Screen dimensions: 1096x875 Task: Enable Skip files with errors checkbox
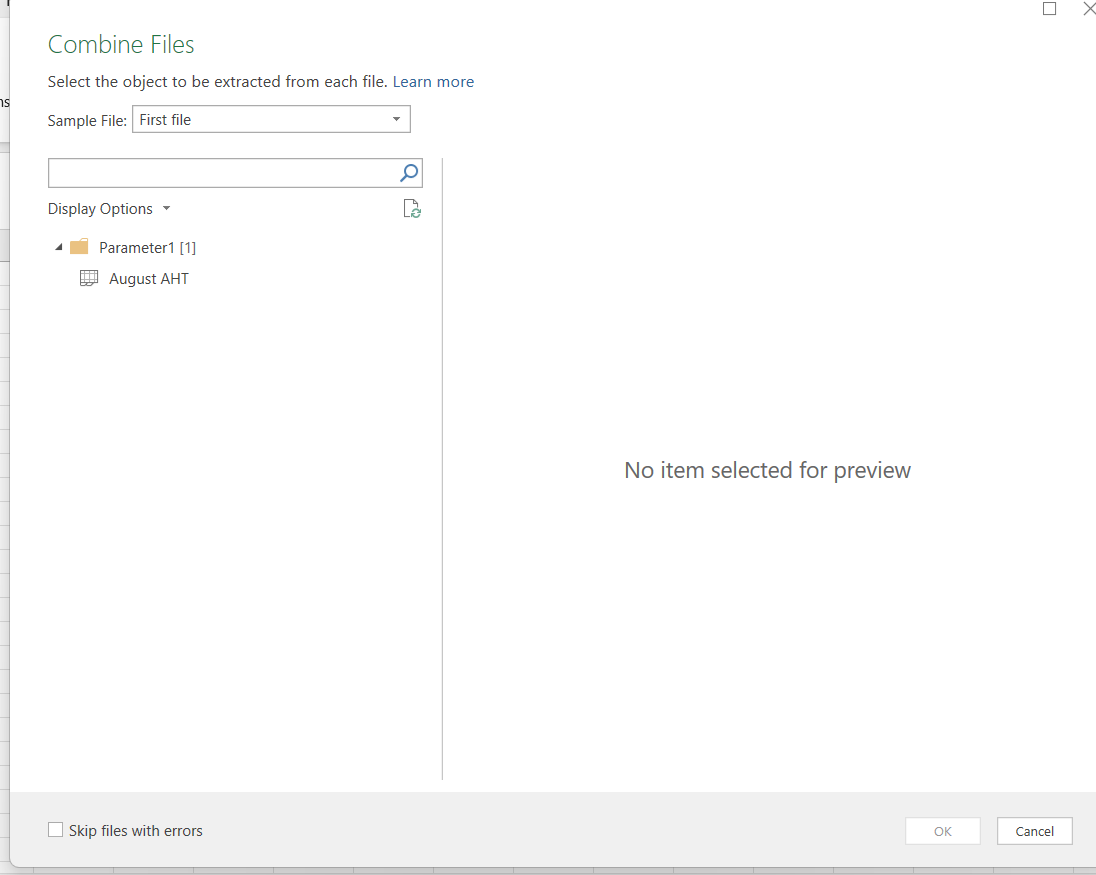coord(55,830)
